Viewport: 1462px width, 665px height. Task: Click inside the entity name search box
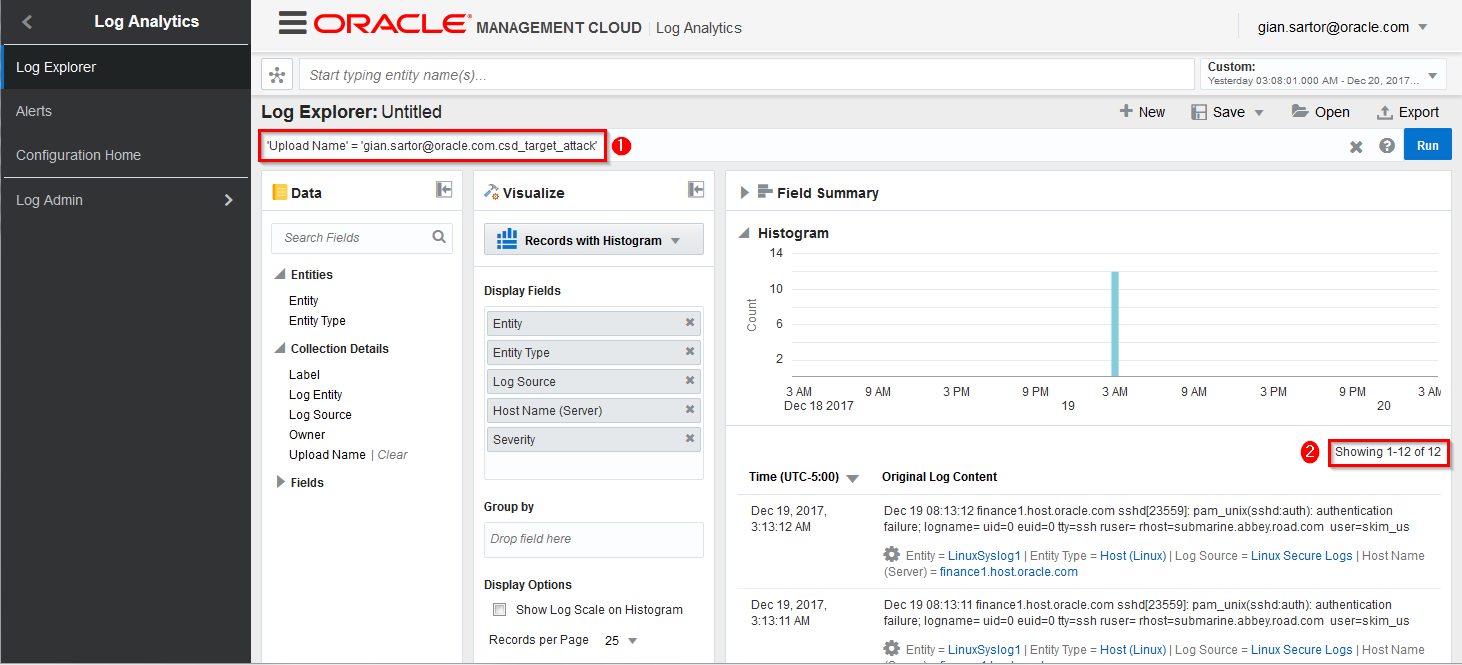click(746, 75)
